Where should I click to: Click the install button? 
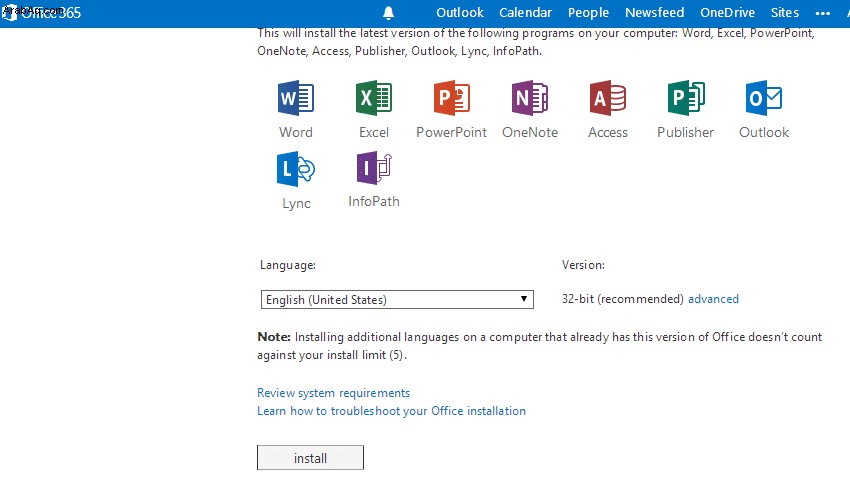pyautogui.click(x=310, y=458)
